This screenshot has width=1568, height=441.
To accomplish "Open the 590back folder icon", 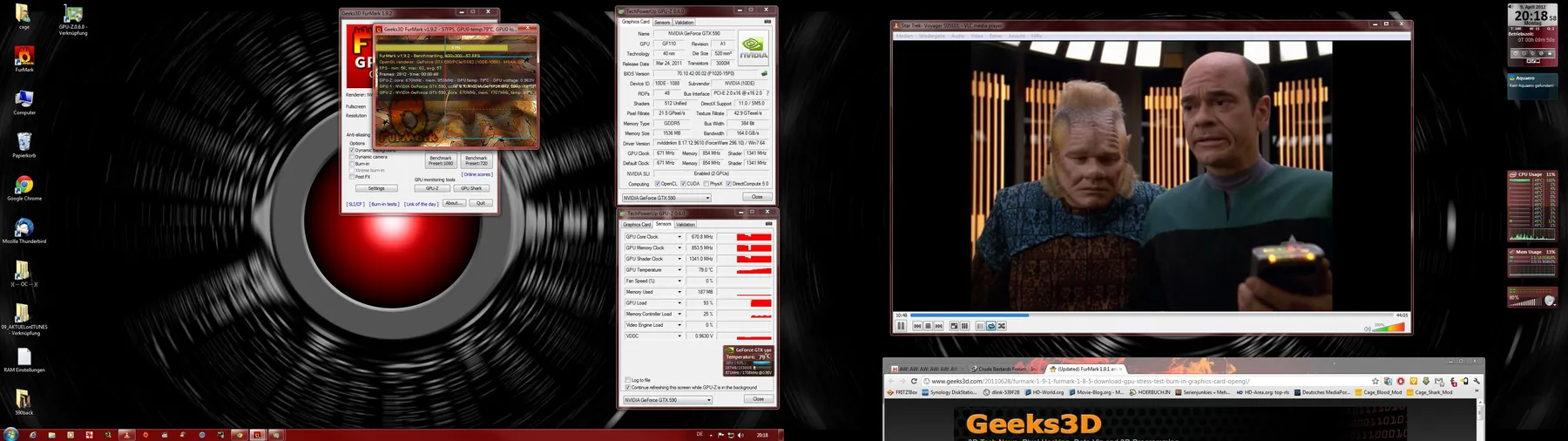I will pos(24,399).
